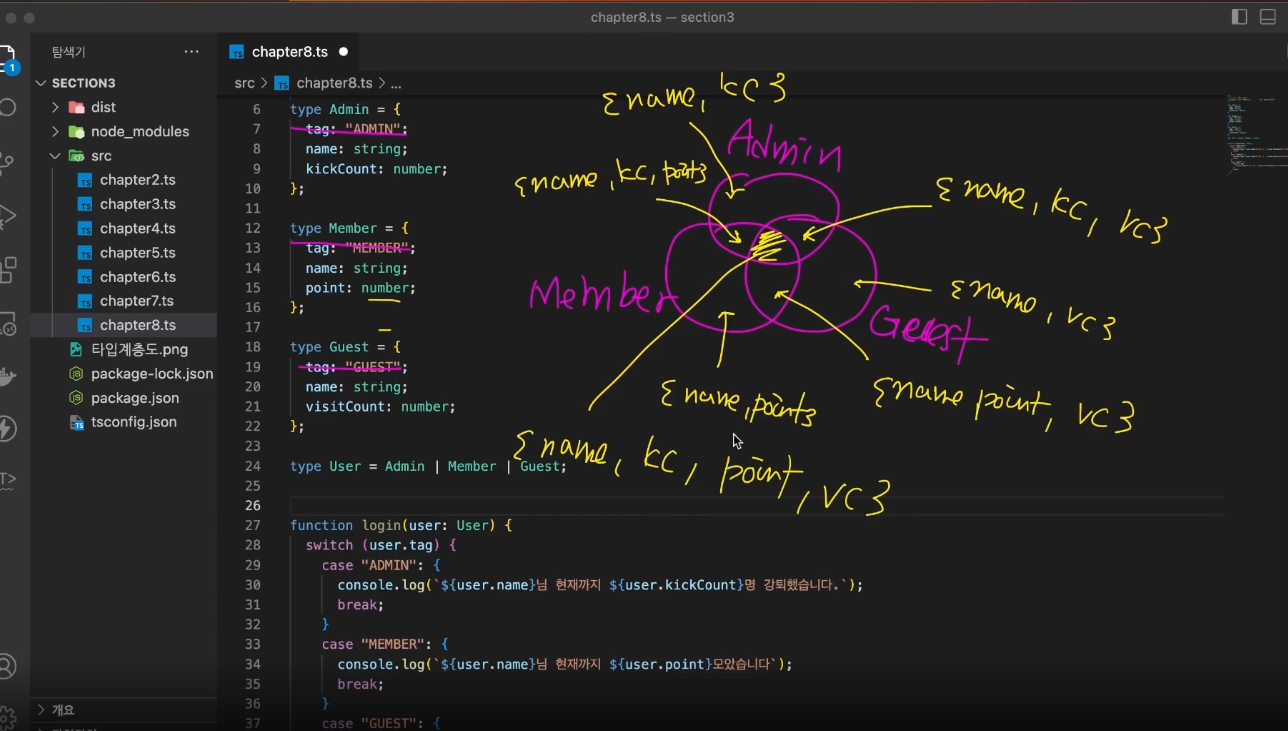The width and height of the screenshot is (1288, 731).
Task: Open chapter7.ts in the explorer
Action: tap(137, 301)
